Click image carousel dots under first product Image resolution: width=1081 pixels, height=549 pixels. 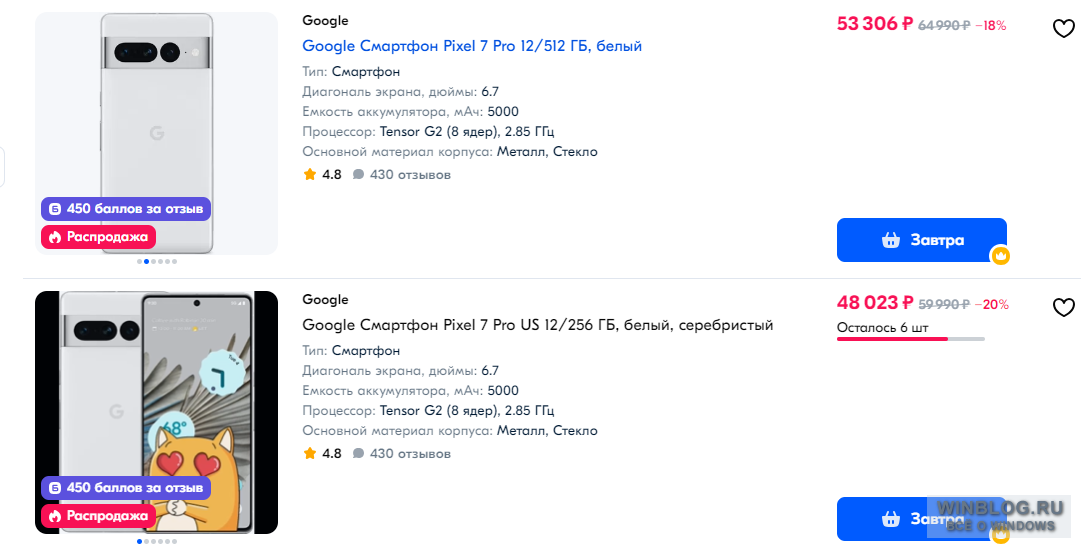click(x=157, y=261)
